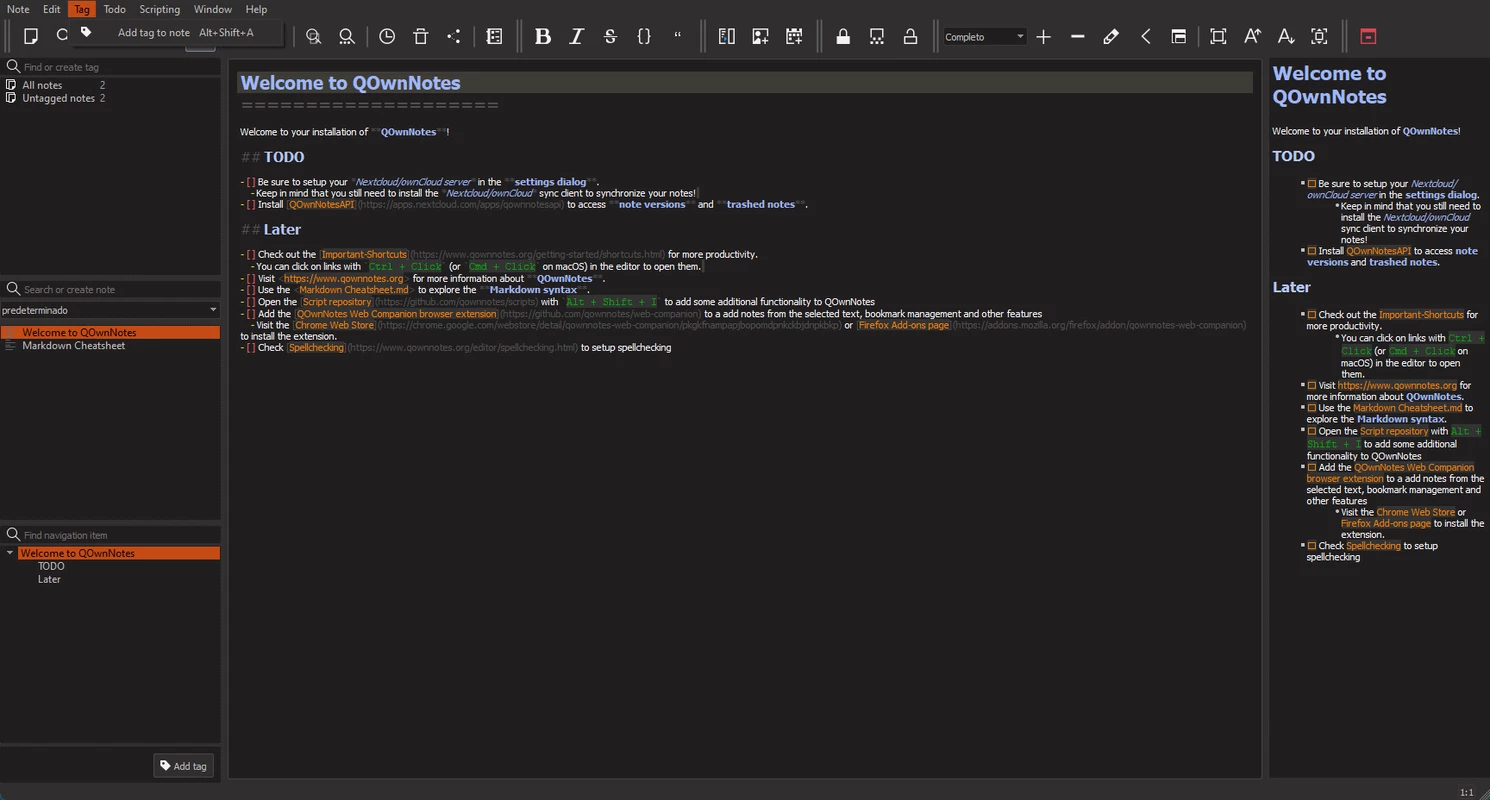Image resolution: width=1490 pixels, height=800 pixels.
Task: Open the Completo workspace dropdown
Action: point(985,37)
